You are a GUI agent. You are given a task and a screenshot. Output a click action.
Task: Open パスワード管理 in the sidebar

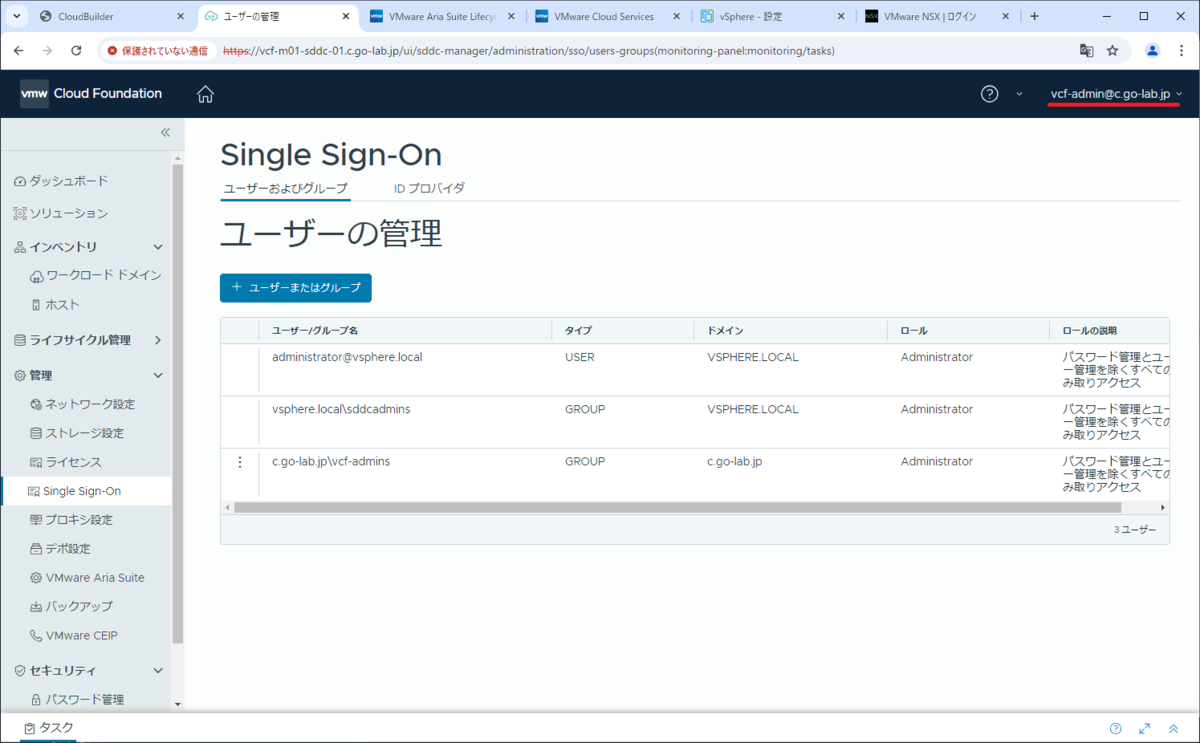(x=77, y=699)
